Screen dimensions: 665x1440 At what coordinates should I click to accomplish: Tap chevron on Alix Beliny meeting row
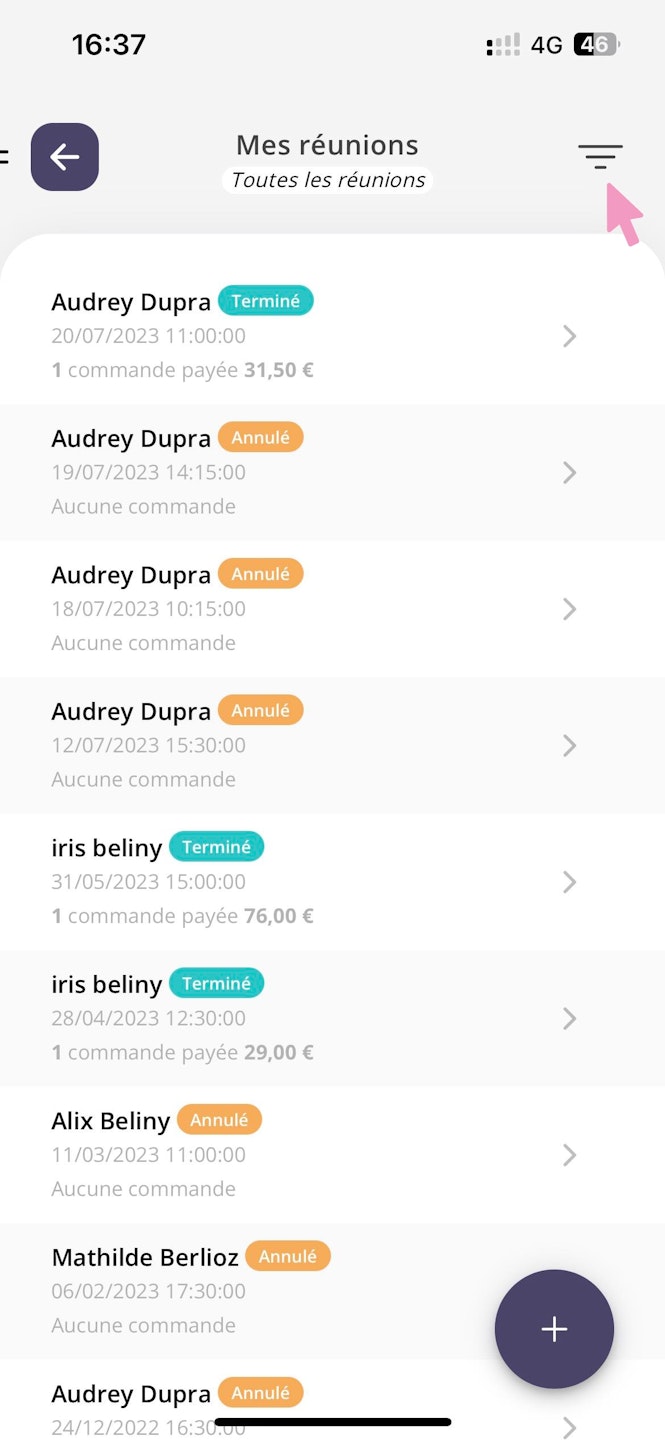tap(569, 1155)
